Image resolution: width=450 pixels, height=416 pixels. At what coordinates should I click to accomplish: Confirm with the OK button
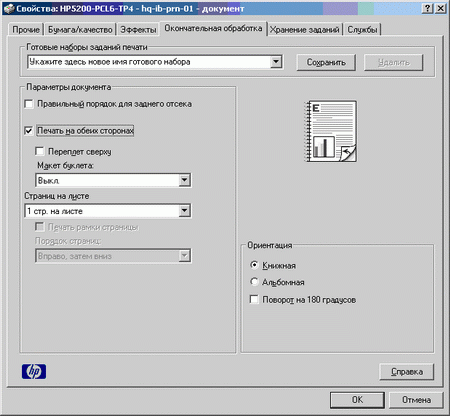(x=357, y=400)
